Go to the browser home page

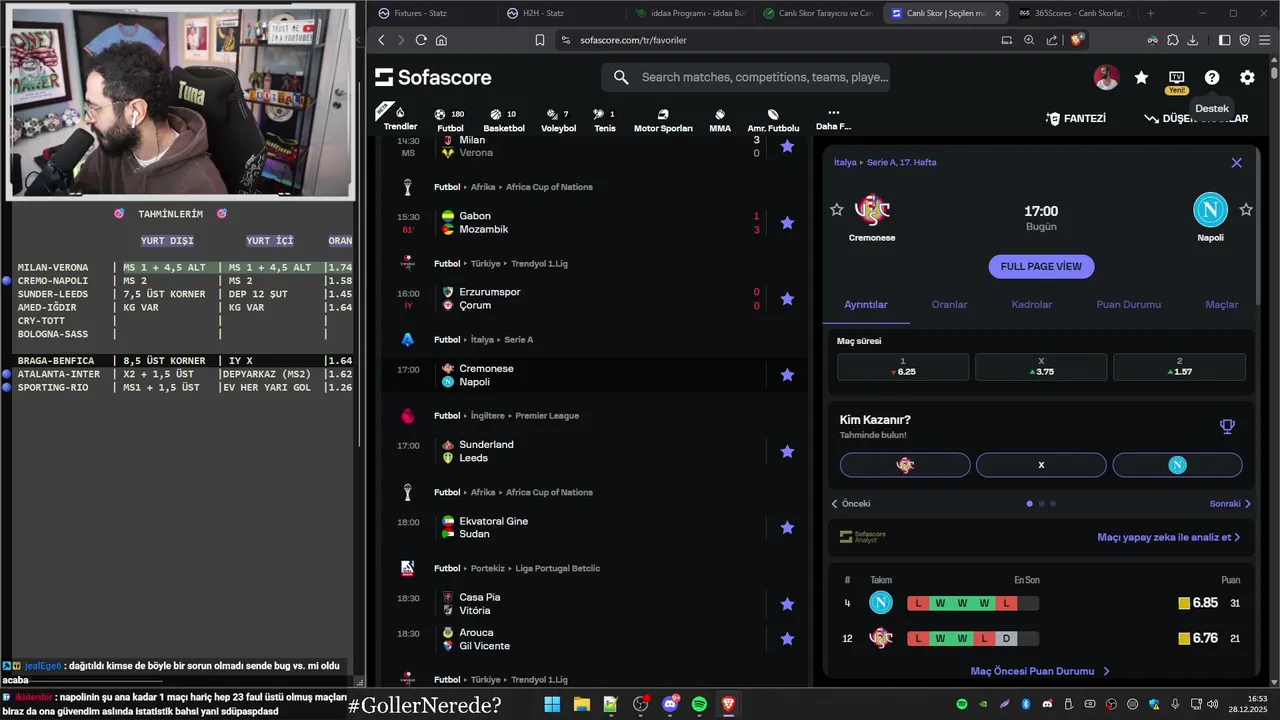[x=441, y=40]
